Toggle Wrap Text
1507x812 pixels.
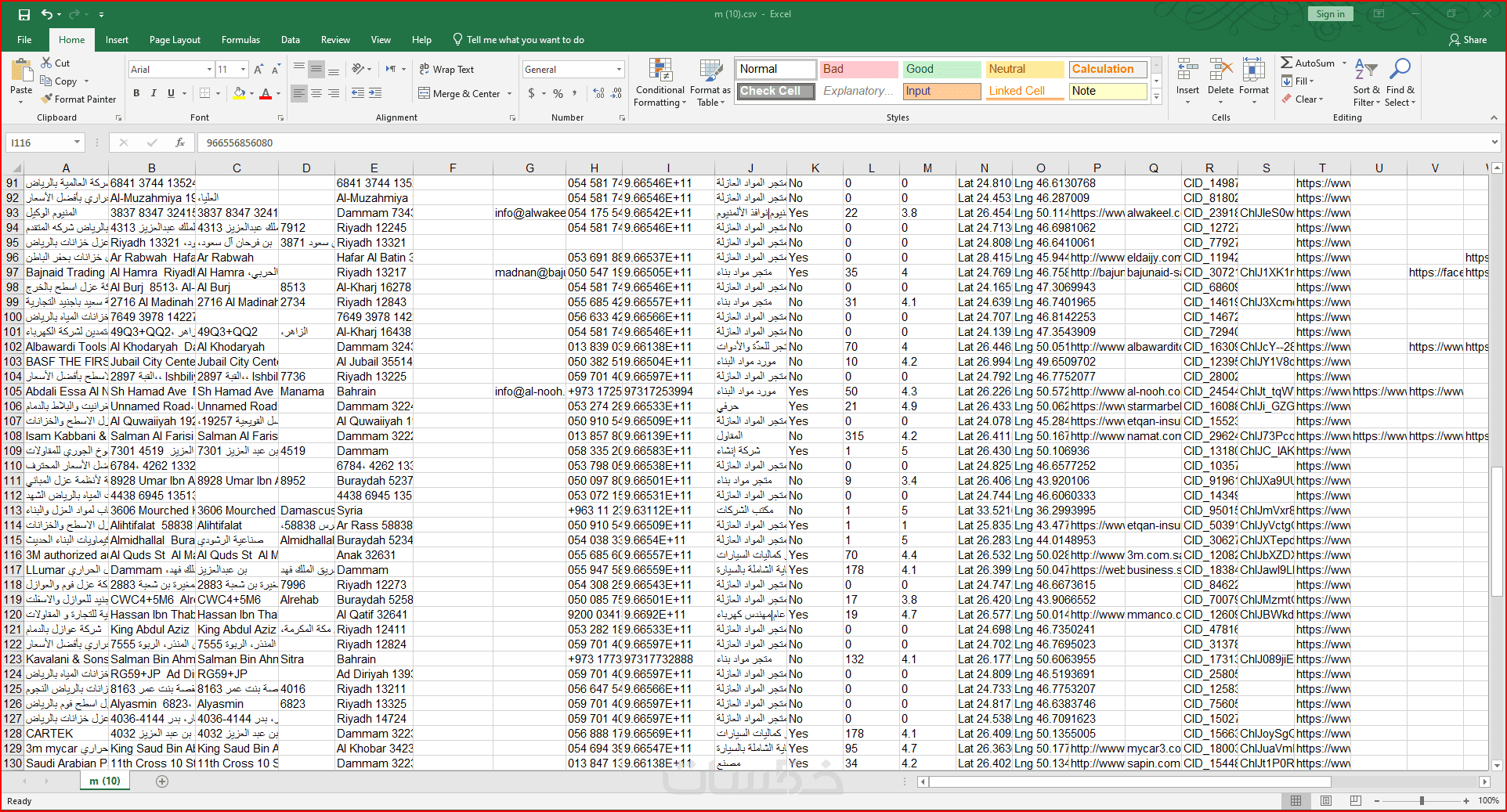[x=446, y=69]
